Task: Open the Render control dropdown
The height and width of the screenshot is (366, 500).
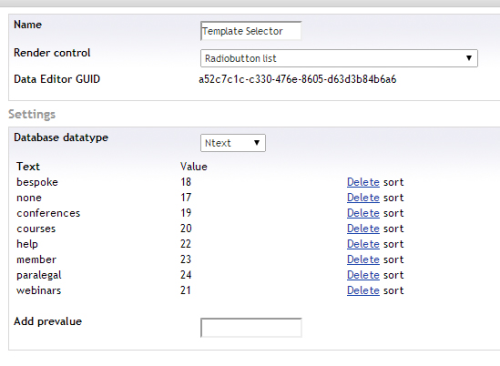Action: pos(339,58)
